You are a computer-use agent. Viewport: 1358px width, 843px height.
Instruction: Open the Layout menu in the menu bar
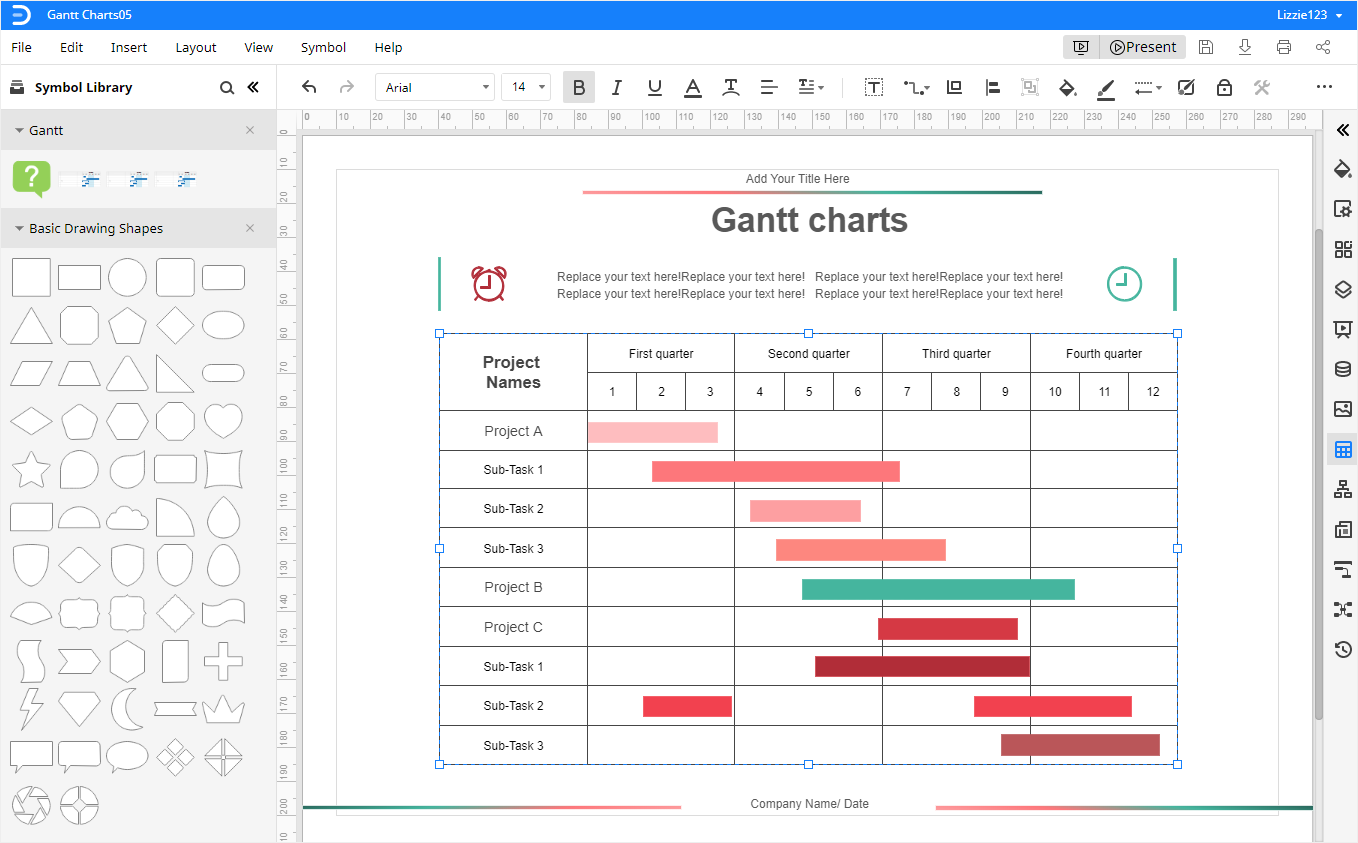(x=195, y=47)
